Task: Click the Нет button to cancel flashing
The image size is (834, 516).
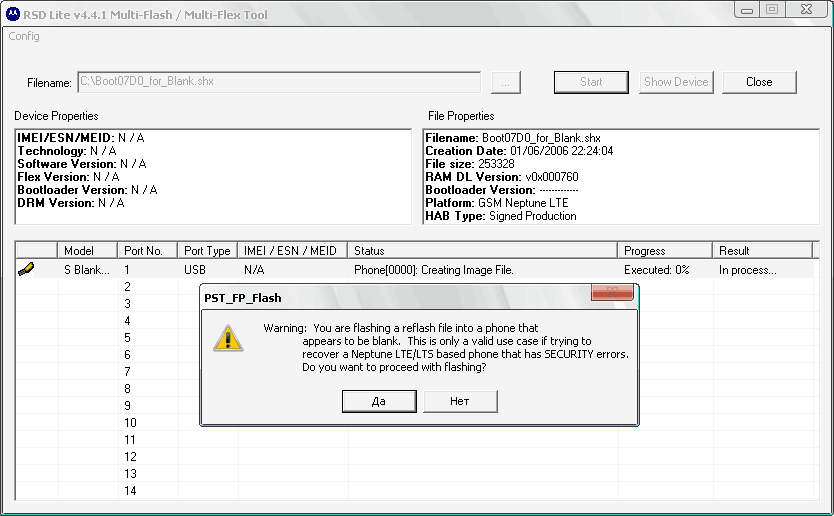Action: (x=460, y=401)
